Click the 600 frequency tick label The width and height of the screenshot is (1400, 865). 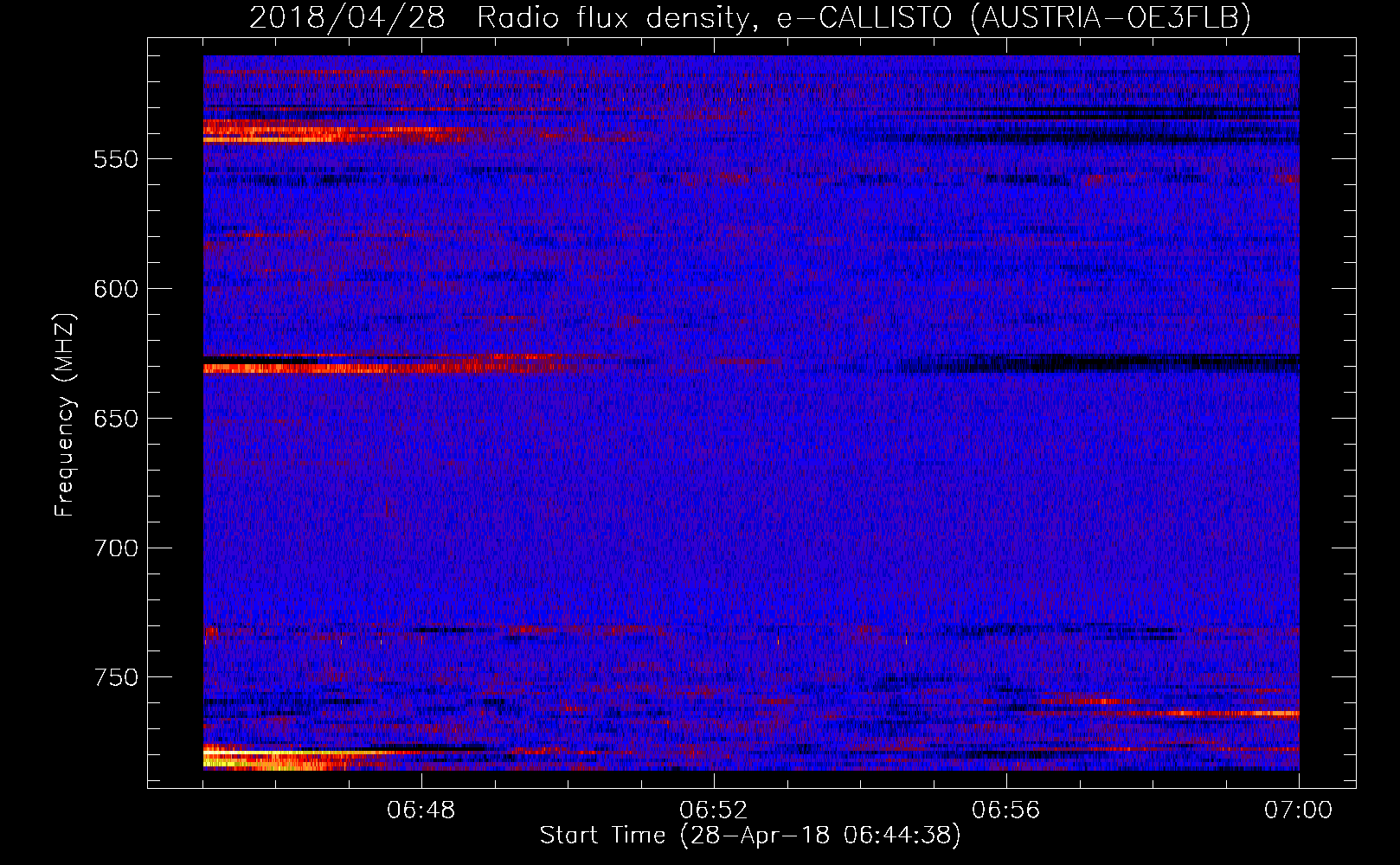(116, 289)
